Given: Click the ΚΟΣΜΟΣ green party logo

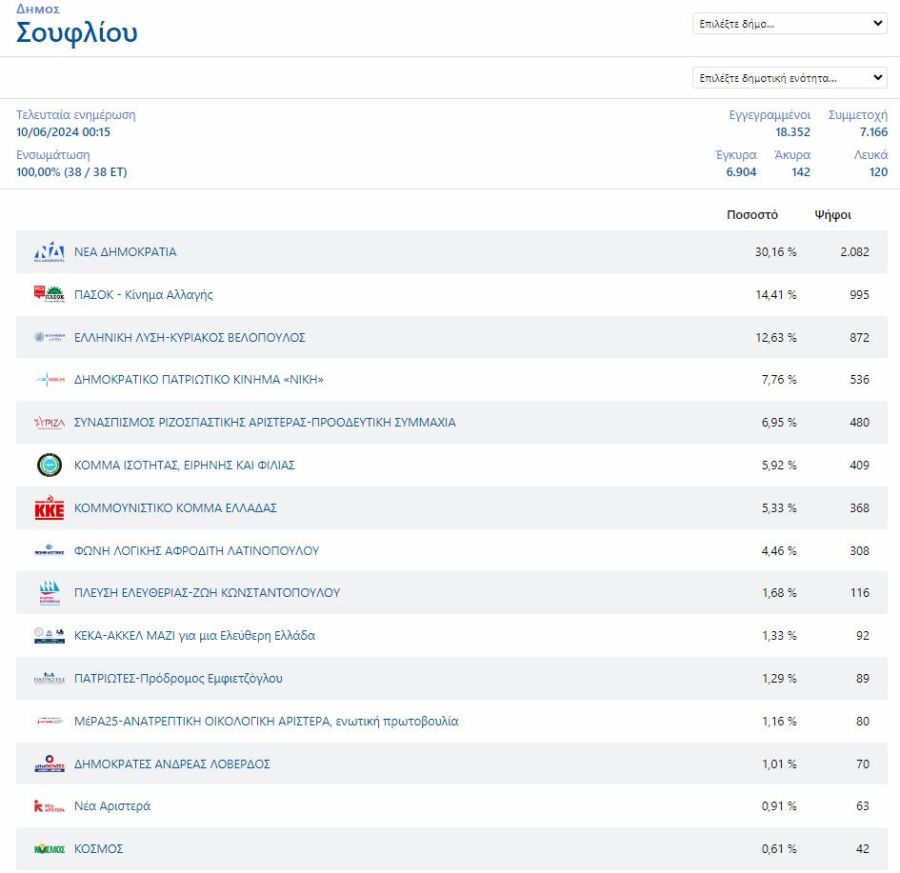Looking at the screenshot, I should (x=49, y=849).
